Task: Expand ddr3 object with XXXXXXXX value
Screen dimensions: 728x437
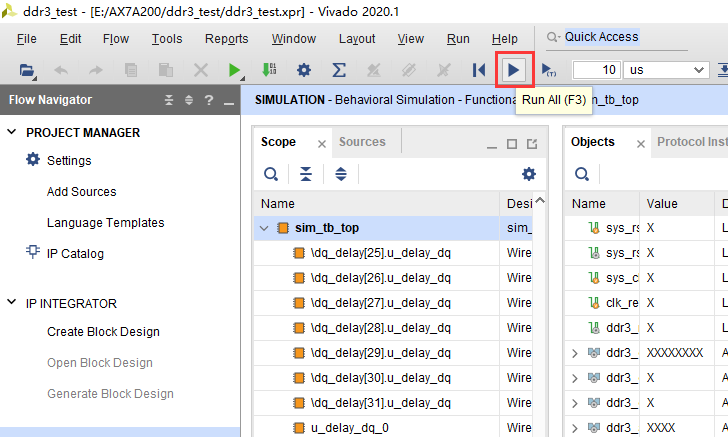Action: 575,353
